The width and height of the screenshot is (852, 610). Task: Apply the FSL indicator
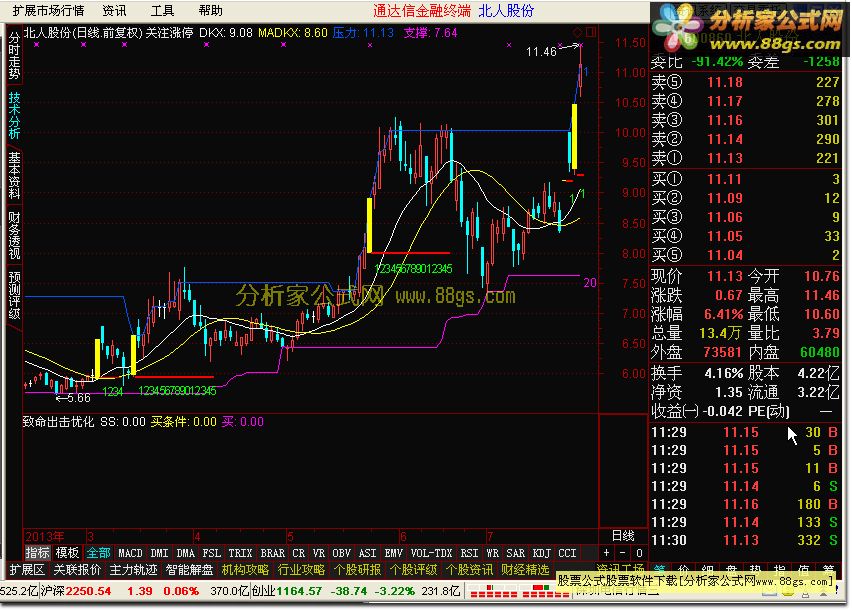click(x=211, y=553)
